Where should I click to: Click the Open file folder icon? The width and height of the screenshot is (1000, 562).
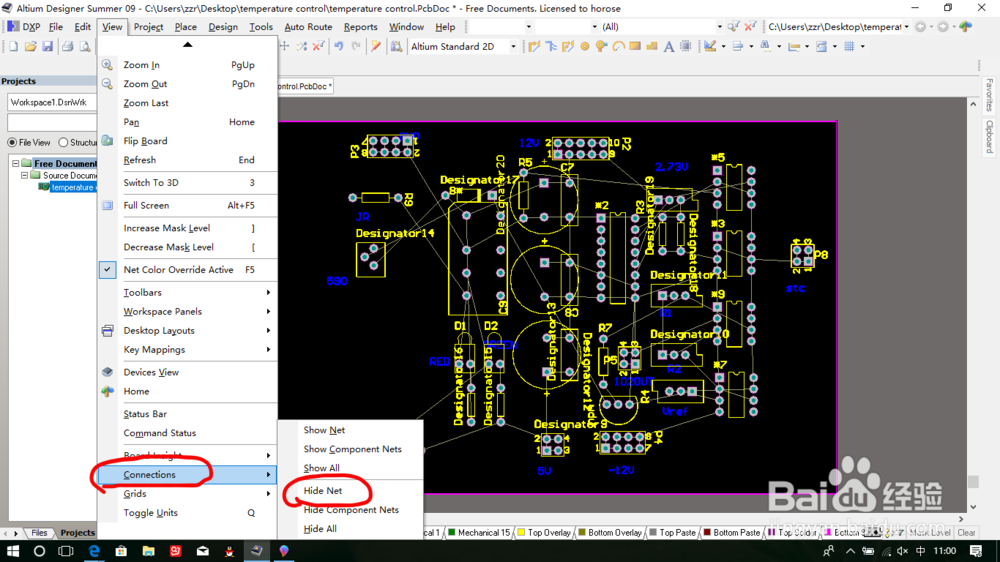pos(31,47)
